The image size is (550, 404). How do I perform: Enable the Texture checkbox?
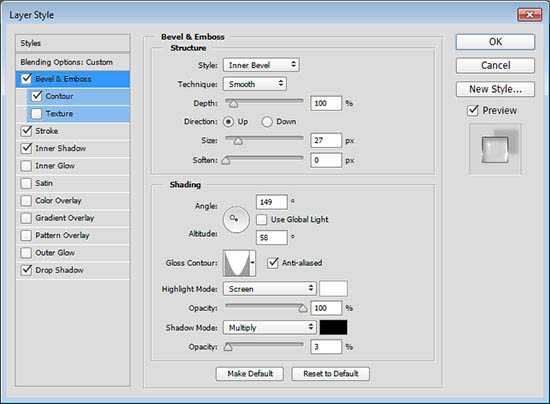click(x=36, y=114)
